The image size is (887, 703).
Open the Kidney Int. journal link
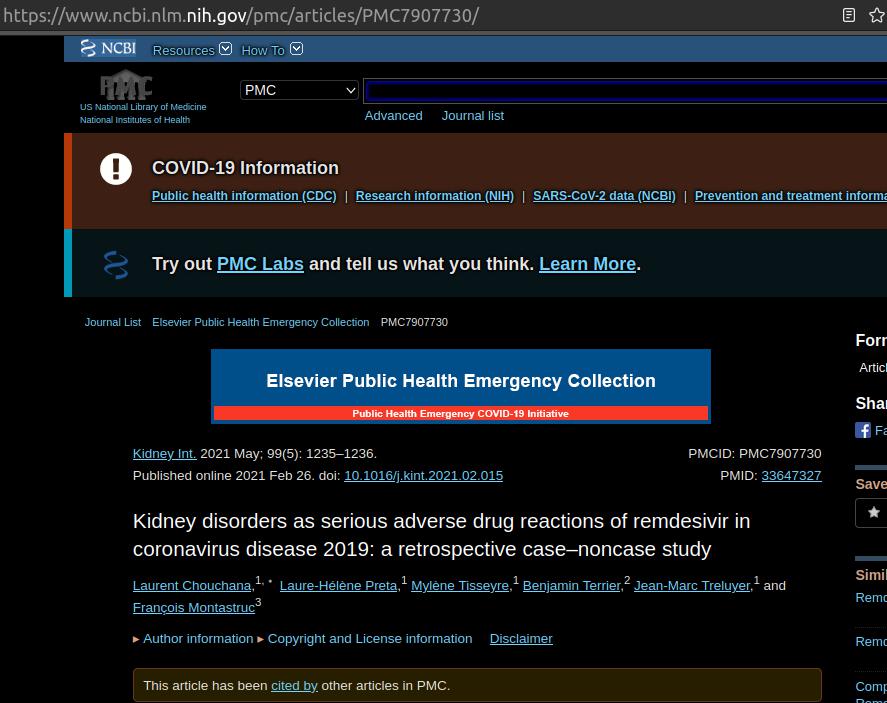coord(165,454)
